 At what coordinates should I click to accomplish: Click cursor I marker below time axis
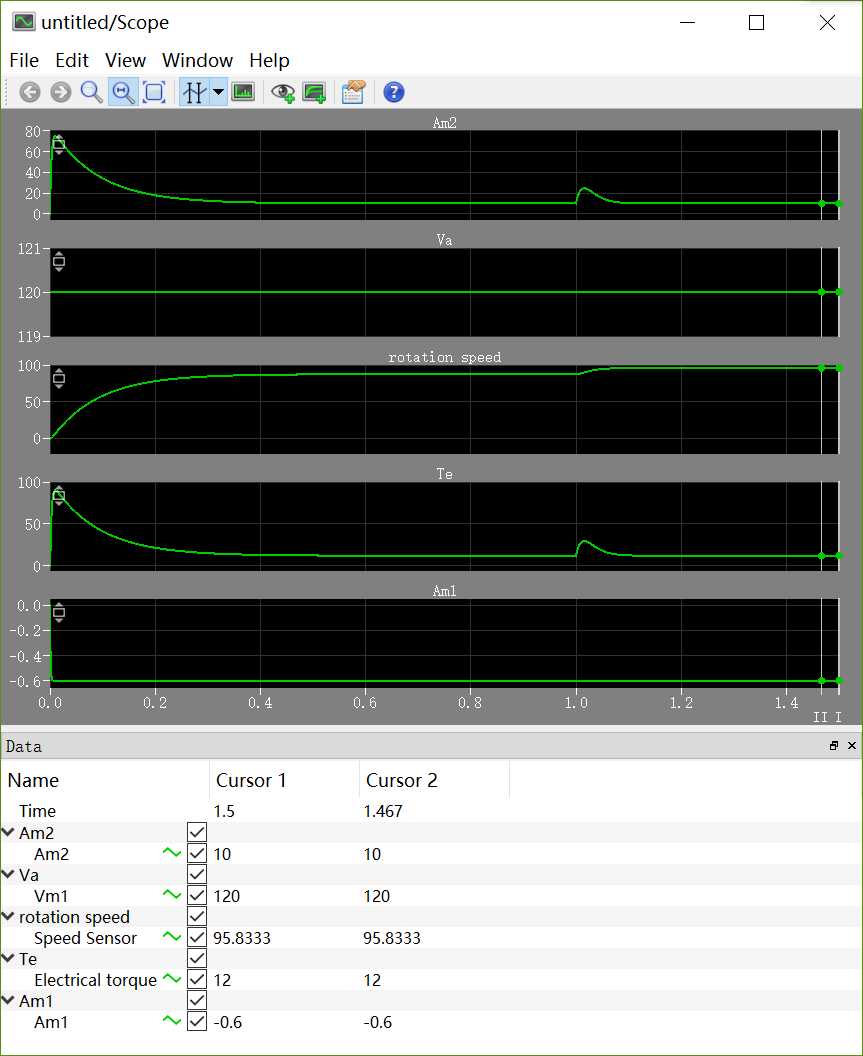pyautogui.click(x=839, y=717)
